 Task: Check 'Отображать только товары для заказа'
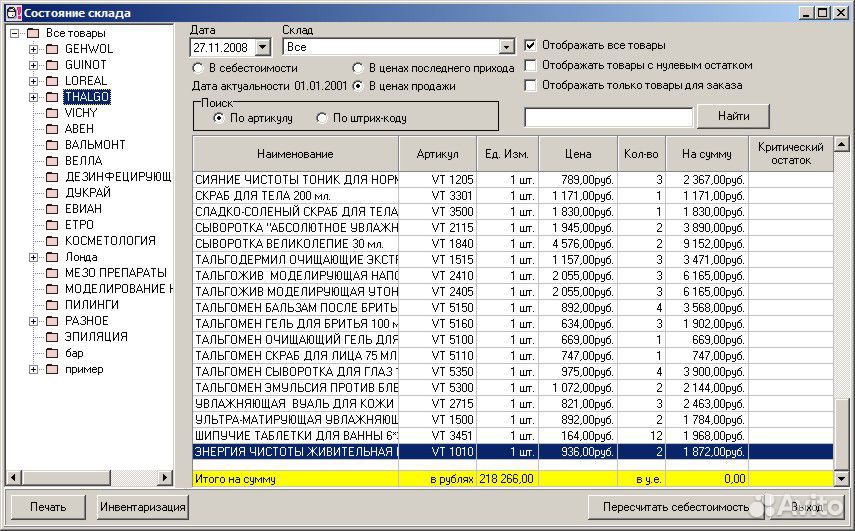[x=531, y=86]
